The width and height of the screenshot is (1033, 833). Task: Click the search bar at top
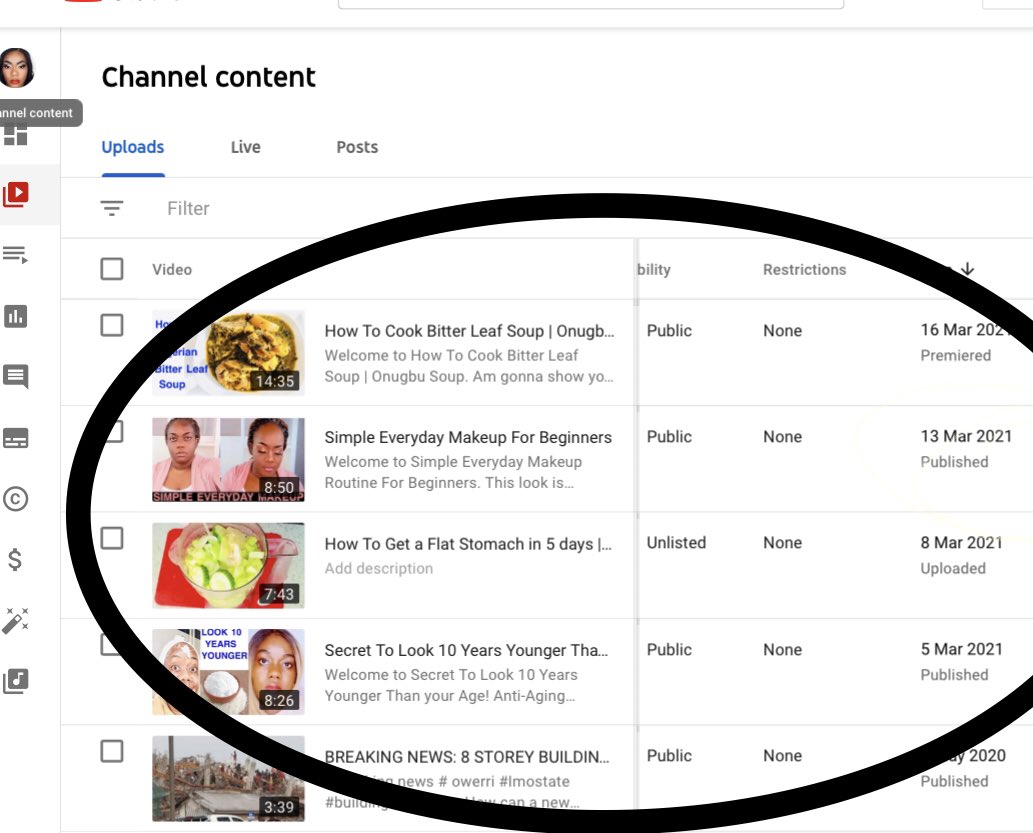click(590, 4)
